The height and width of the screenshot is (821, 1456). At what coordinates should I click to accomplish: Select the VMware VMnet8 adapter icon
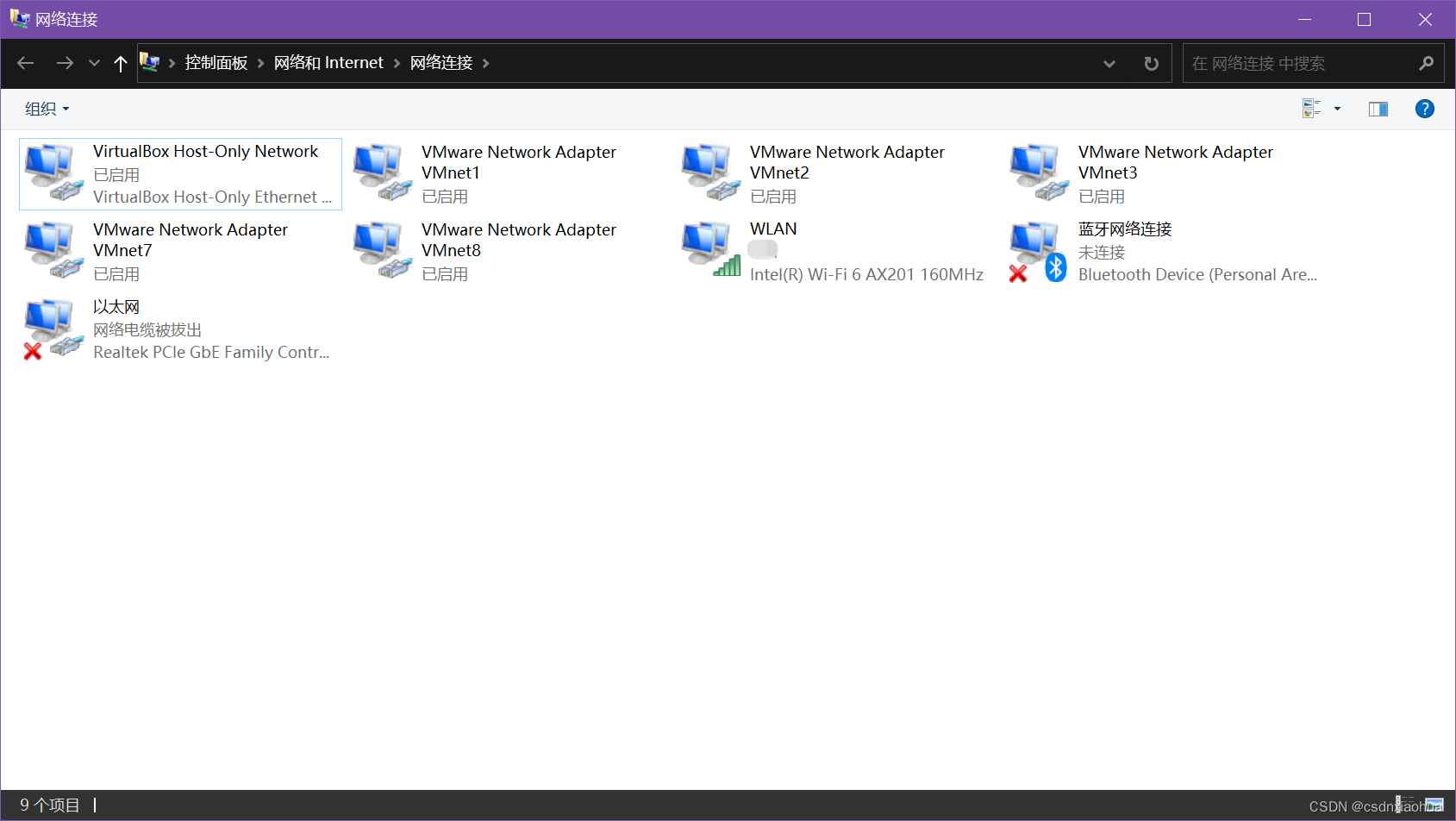[382, 251]
